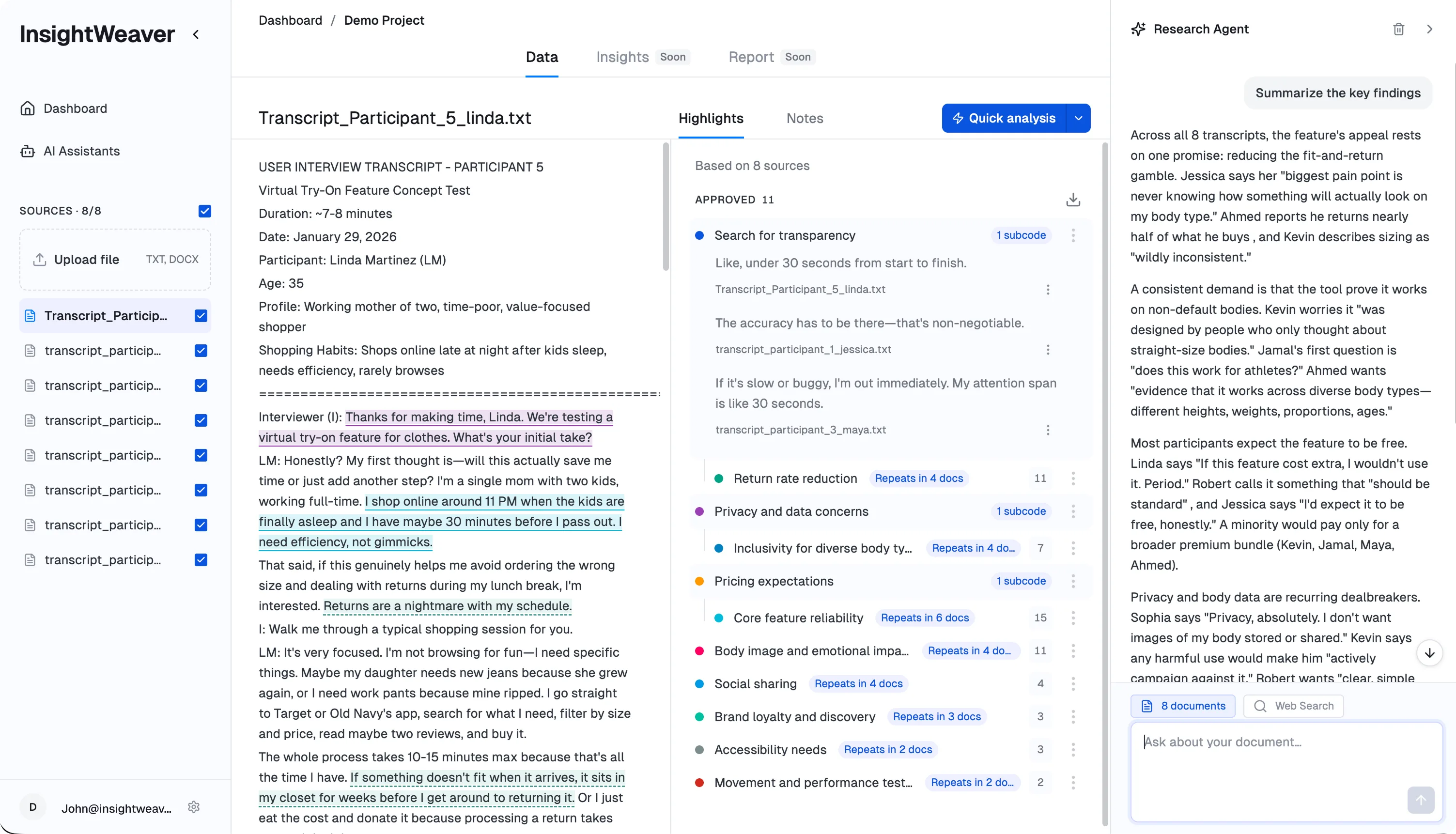Viewport: 1456px width, 834px height.
Task: Toggle the third transcript source checkbox
Action: click(x=201, y=386)
